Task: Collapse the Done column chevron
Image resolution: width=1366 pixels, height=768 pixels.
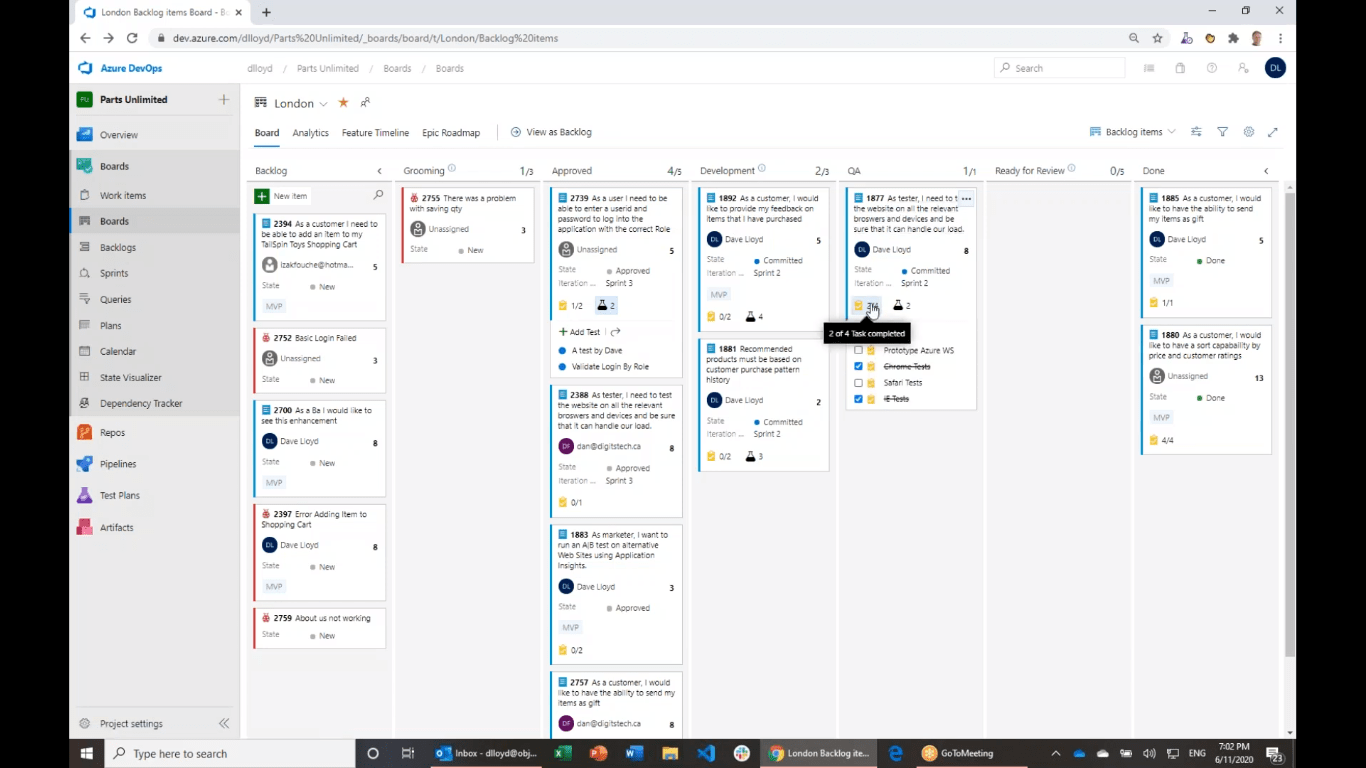Action: tap(1266, 171)
